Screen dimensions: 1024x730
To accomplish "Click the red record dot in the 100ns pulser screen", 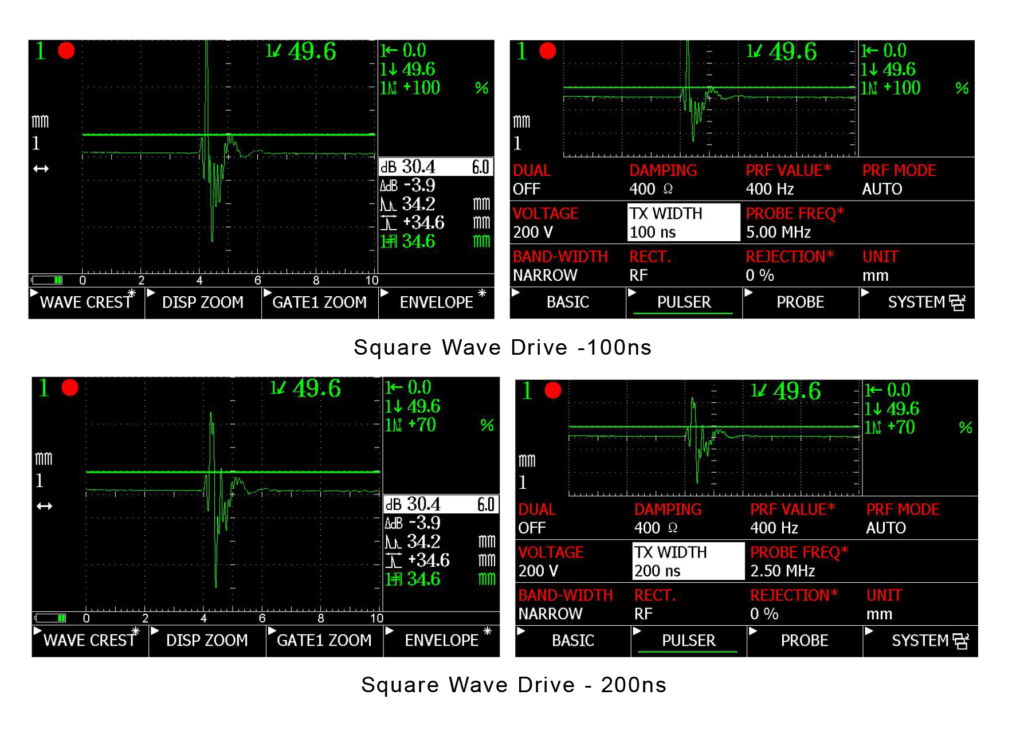I will pyautogui.click(x=546, y=52).
